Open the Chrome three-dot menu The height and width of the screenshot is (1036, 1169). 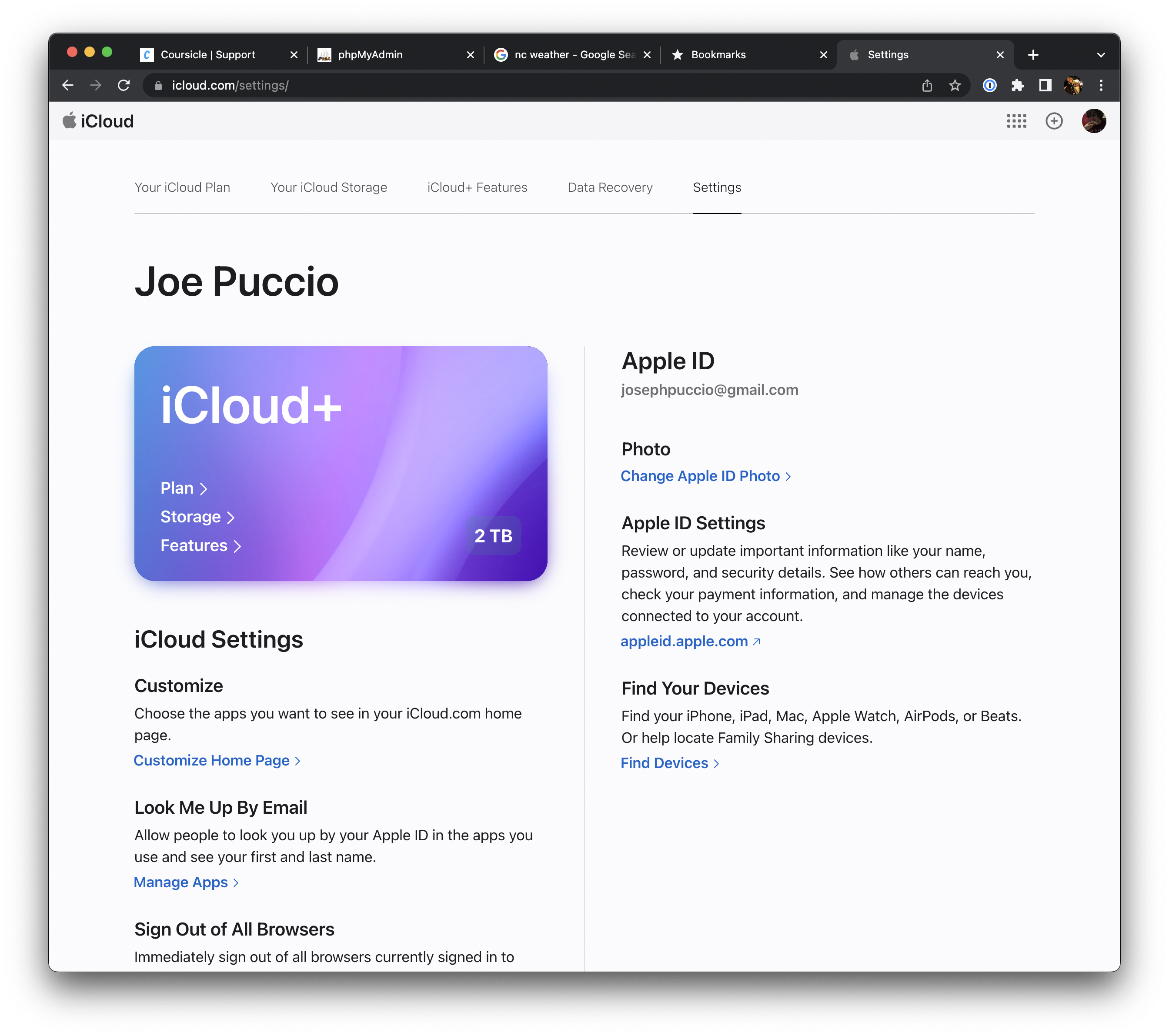[x=1100, y=85]
